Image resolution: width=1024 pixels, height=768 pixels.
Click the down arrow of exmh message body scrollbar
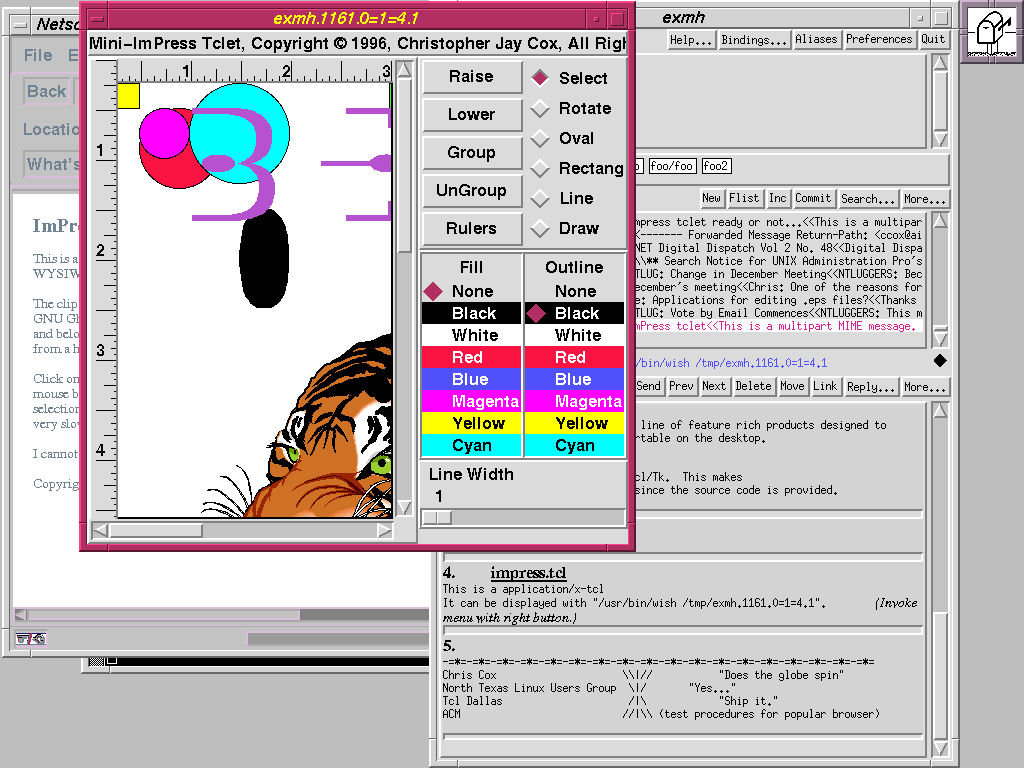coord(940,748)
